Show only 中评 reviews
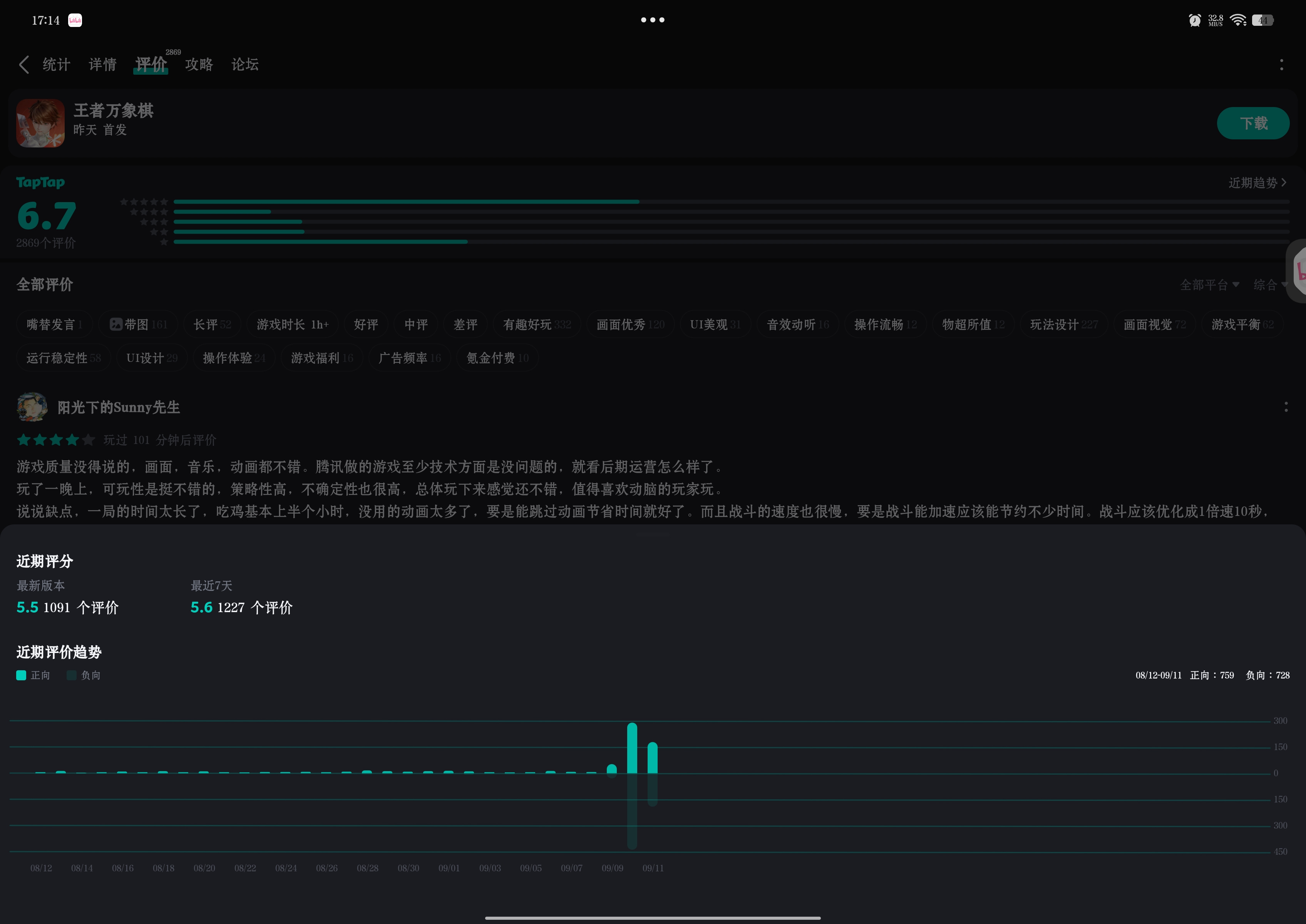 click(416, 324)
